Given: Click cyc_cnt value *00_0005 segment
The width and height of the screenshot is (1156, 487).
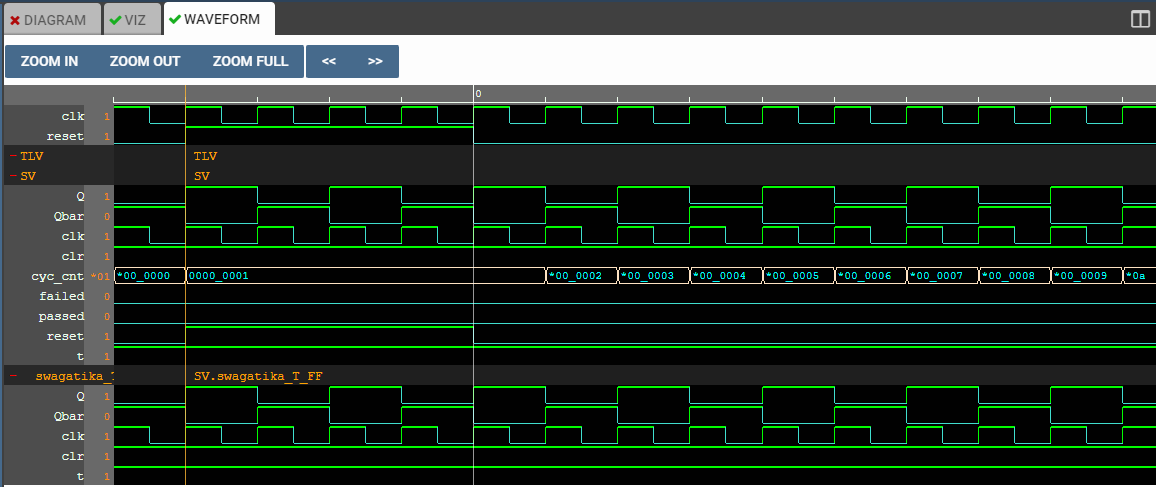Looking at the screenshot, I should tap(798, 276).
